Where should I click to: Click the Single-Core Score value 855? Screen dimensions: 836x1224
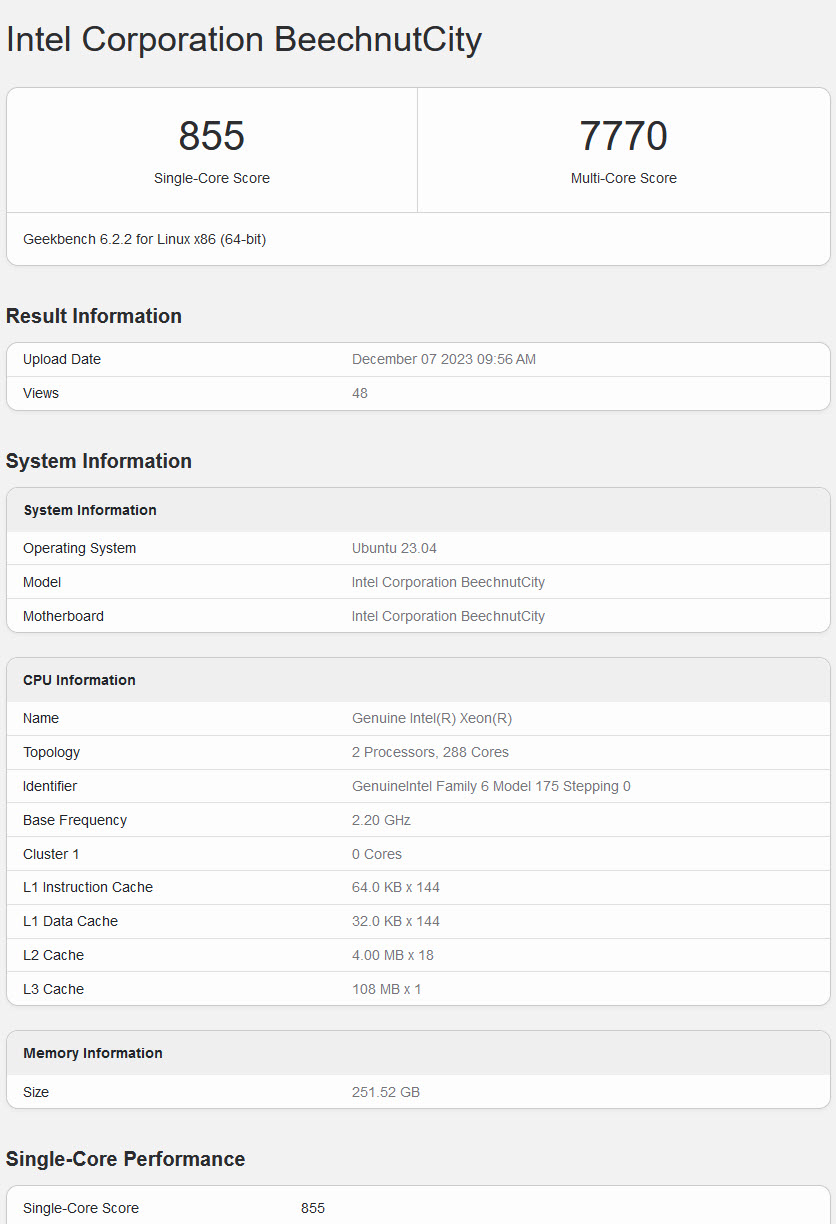212,136
